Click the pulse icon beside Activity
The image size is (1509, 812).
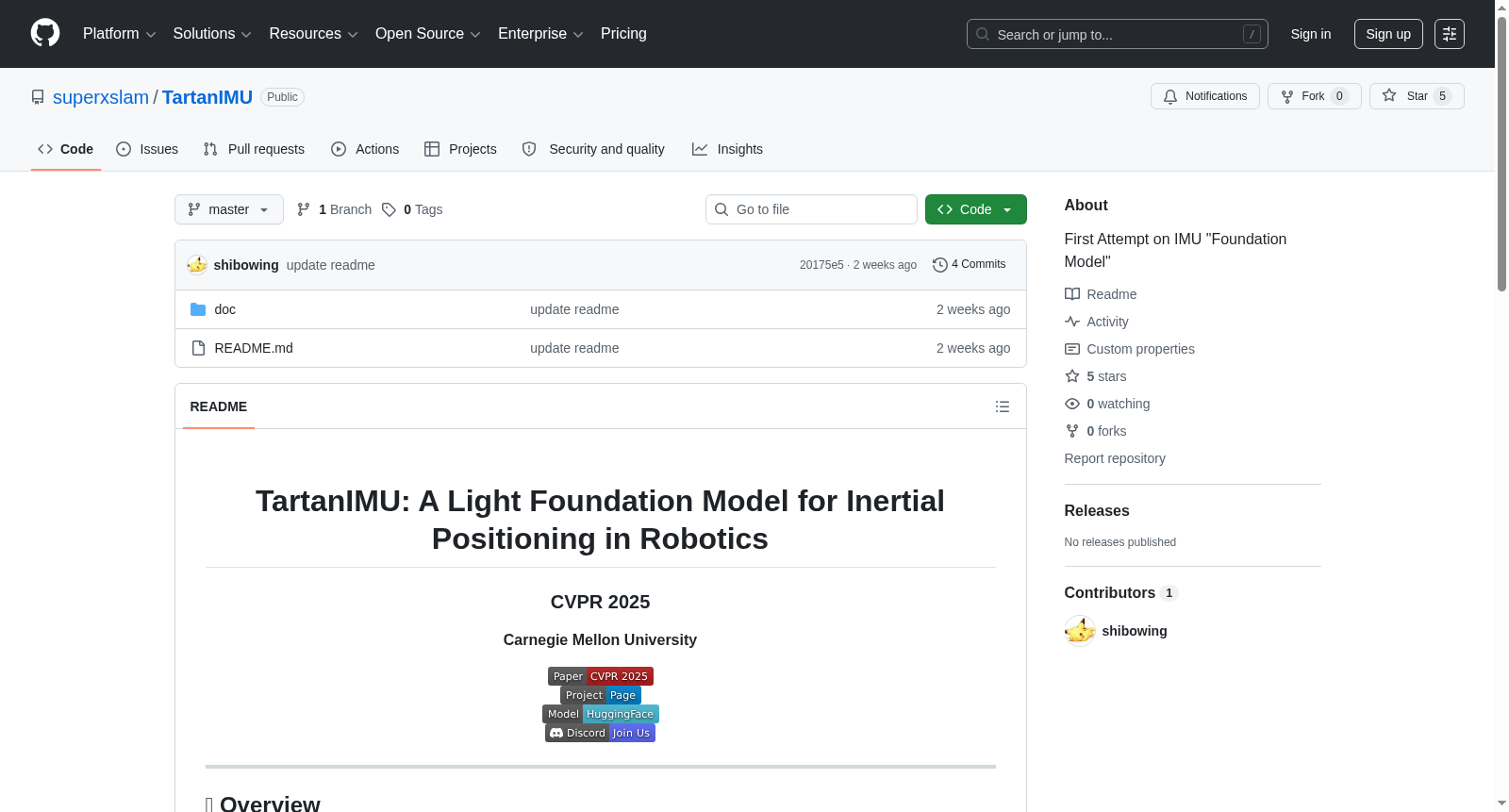(x=1072, y=322)
